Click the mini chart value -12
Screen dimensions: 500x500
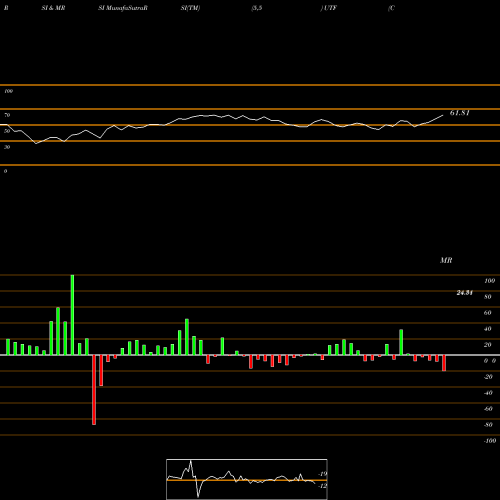click(323, 486)
